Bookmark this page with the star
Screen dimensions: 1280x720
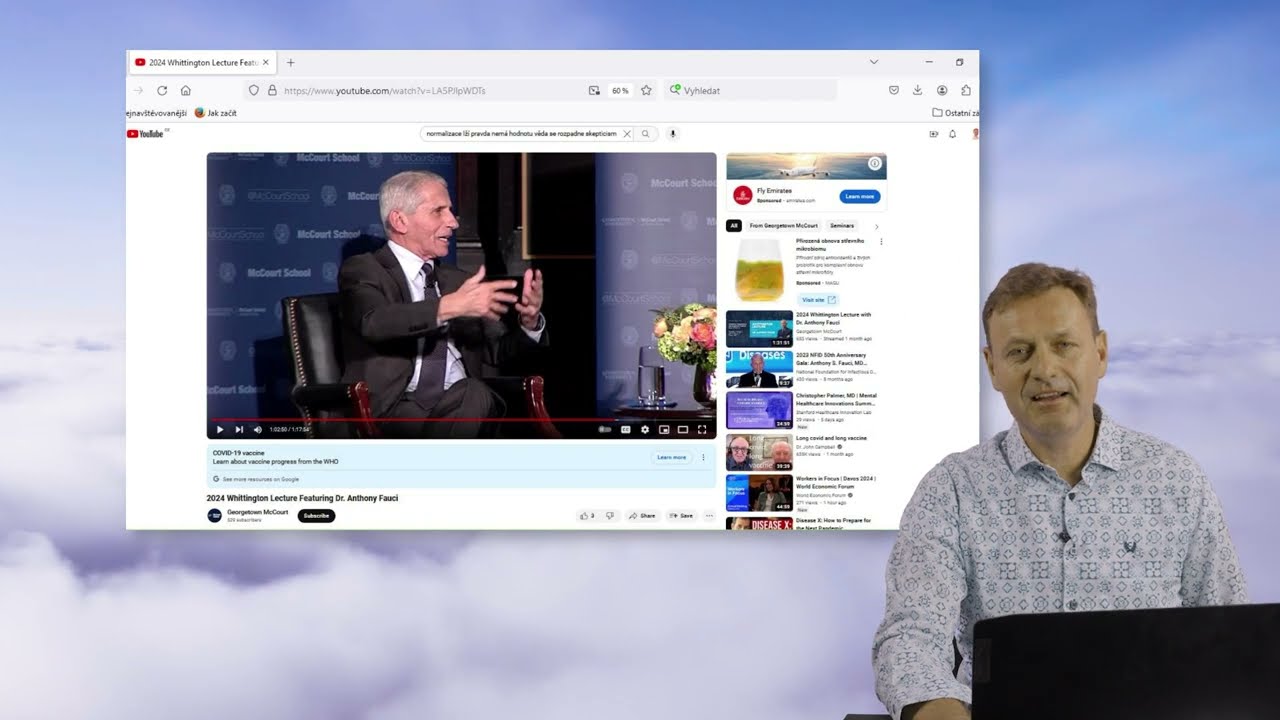pos(646,90)
